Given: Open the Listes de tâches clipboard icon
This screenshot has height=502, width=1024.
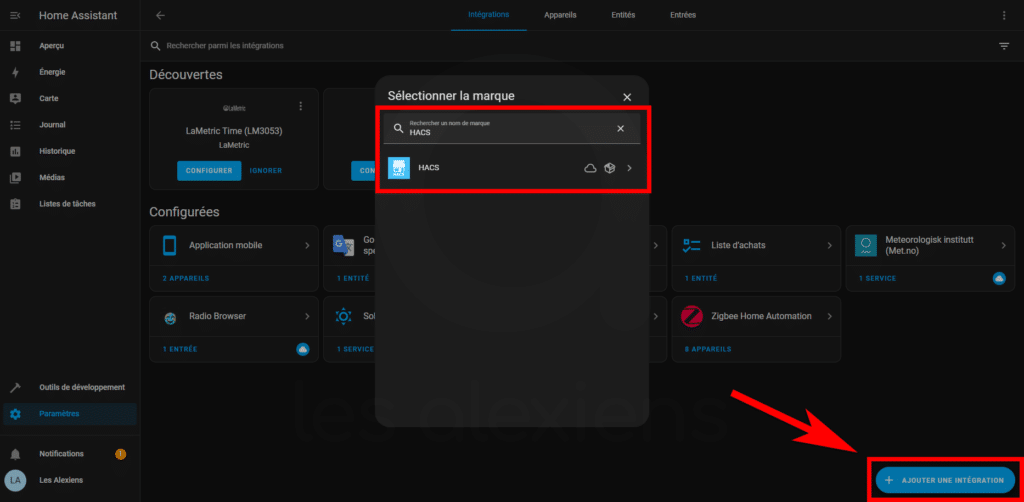Looking at the screenshot, I should 15,204.
